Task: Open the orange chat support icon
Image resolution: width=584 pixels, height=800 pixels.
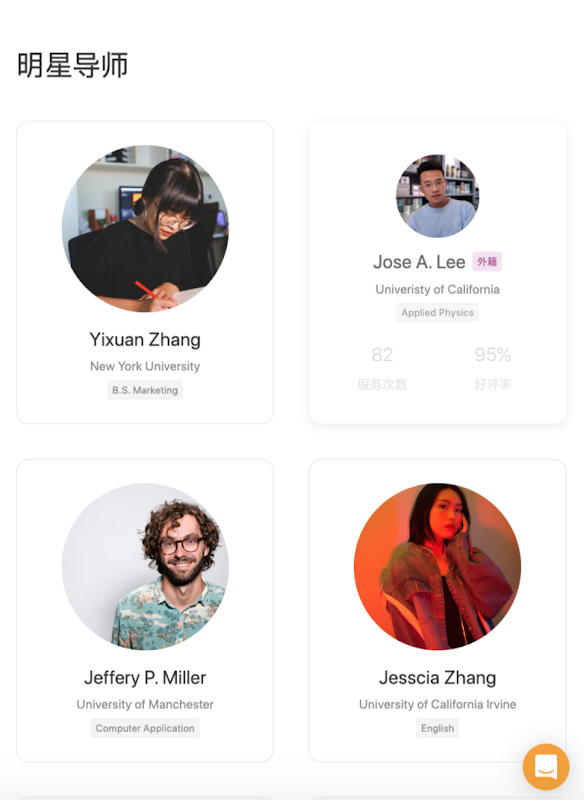Action: pyautogui.click(x=546, y=766)
